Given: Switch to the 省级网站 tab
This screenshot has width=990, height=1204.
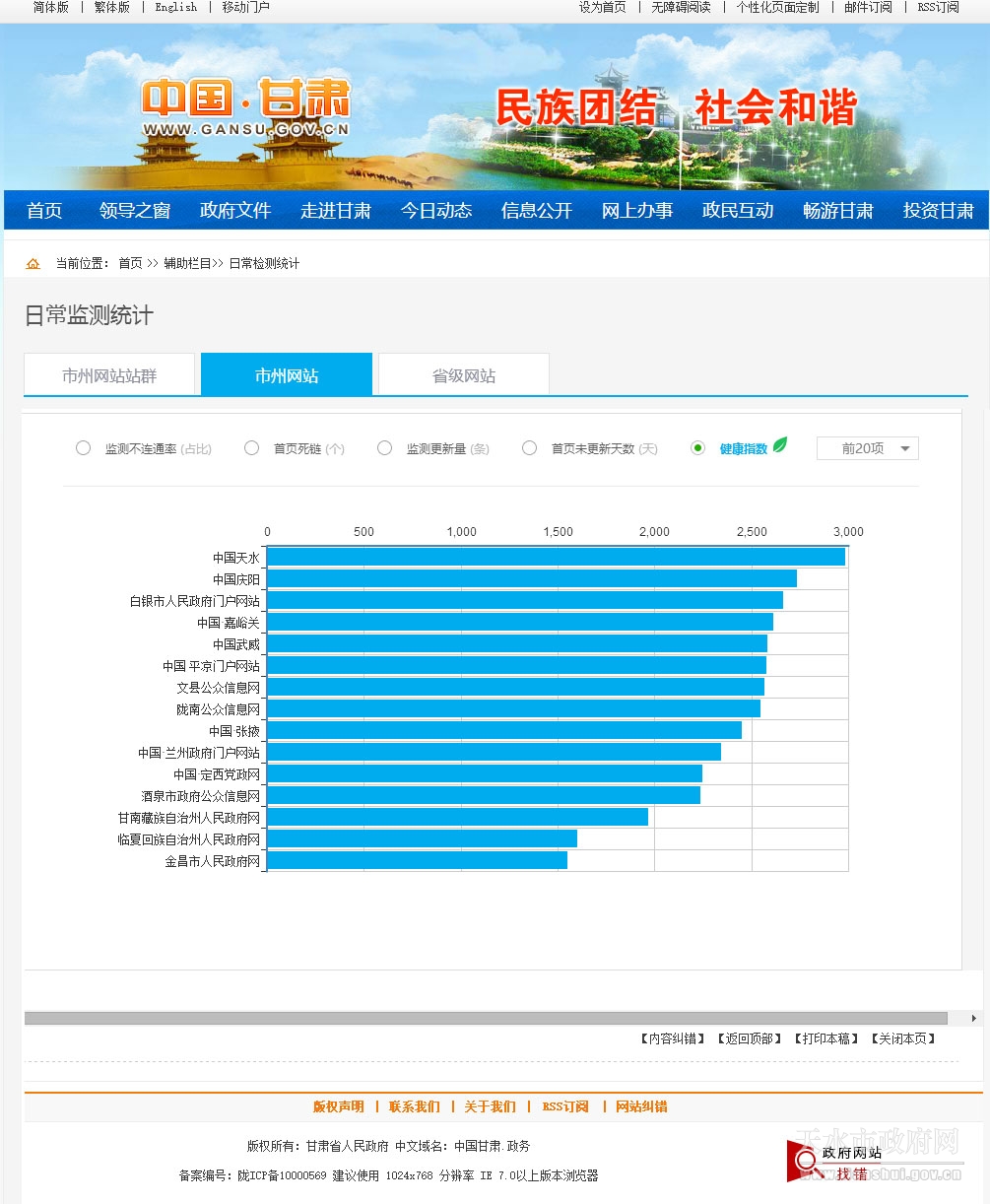Looking at the screenshot, I should point(464,375).
